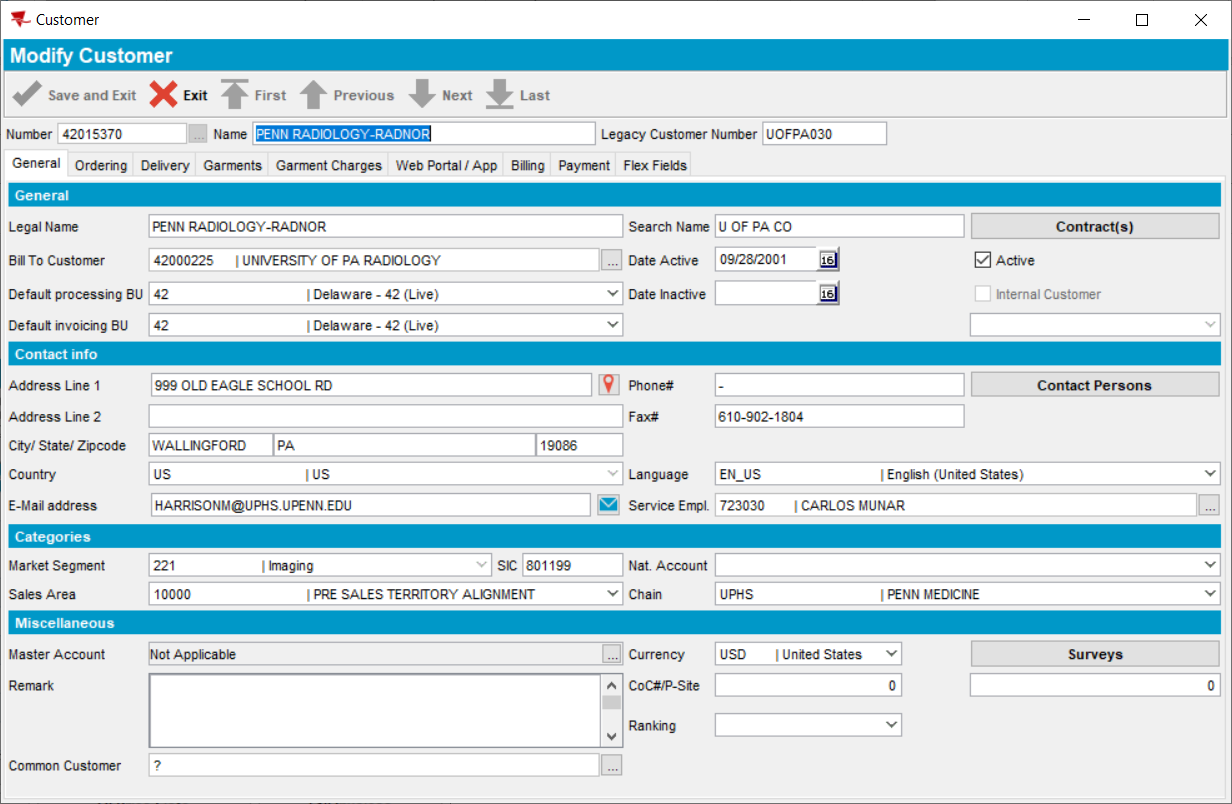Switch to the Billing tab
The image size is (1232, 804).
[528, 165]
